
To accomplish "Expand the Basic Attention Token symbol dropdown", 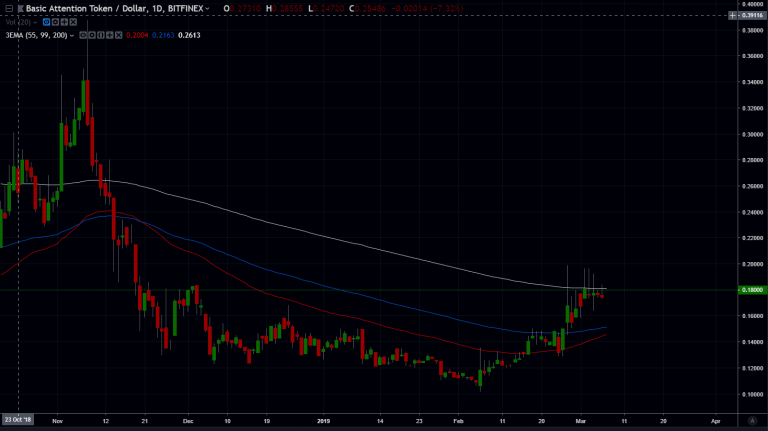I will pyautogui.click(x=209, y=9).
